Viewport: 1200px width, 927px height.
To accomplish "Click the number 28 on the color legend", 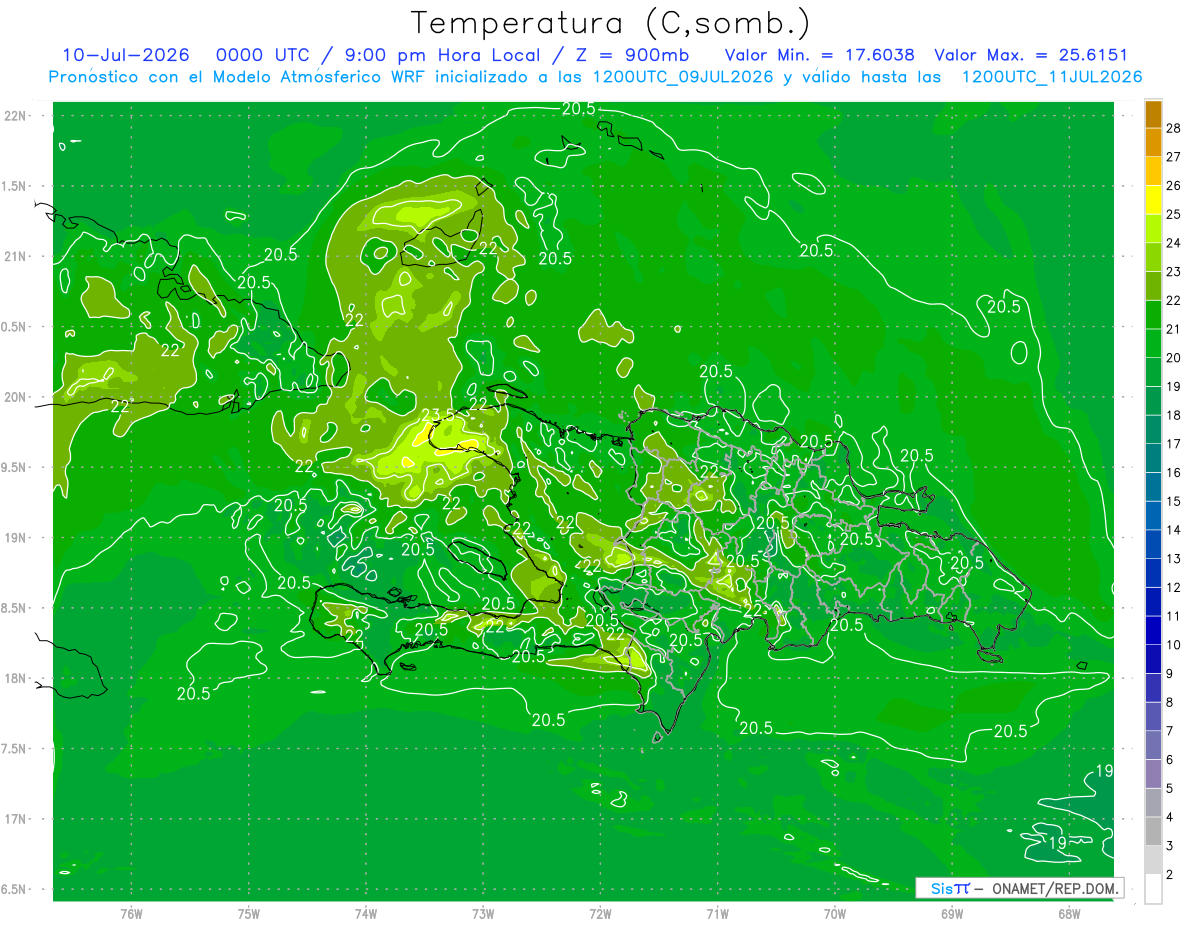I will pos(1174,128).
